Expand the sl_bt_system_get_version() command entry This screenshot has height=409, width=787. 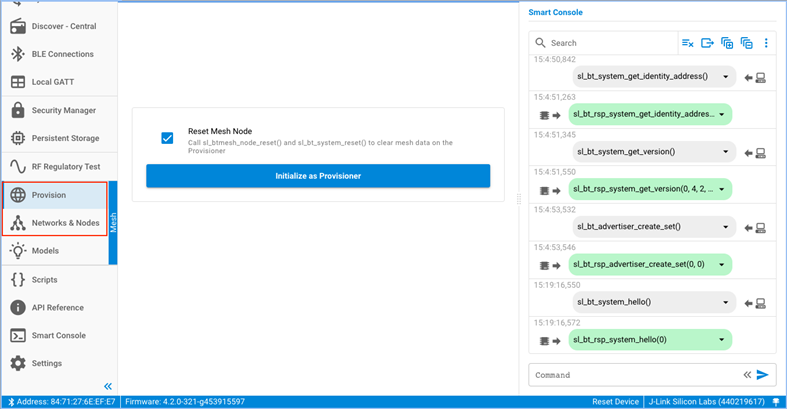pos(723,152)
